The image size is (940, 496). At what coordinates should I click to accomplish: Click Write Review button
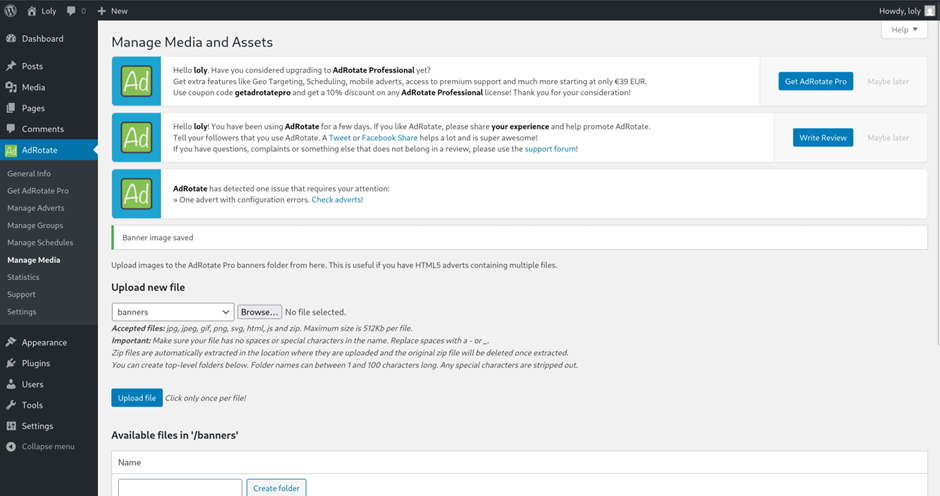(822, 137)
